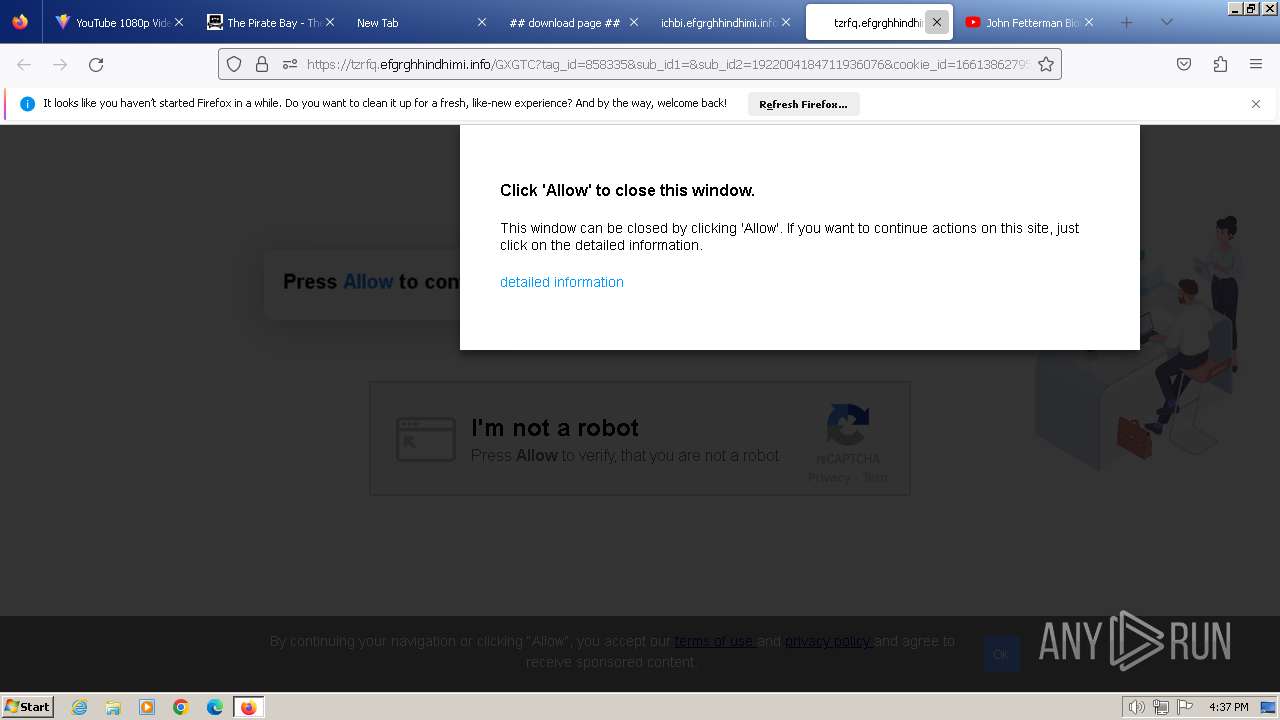
Task: Open the terms of use link
Action: click(714, 641)
